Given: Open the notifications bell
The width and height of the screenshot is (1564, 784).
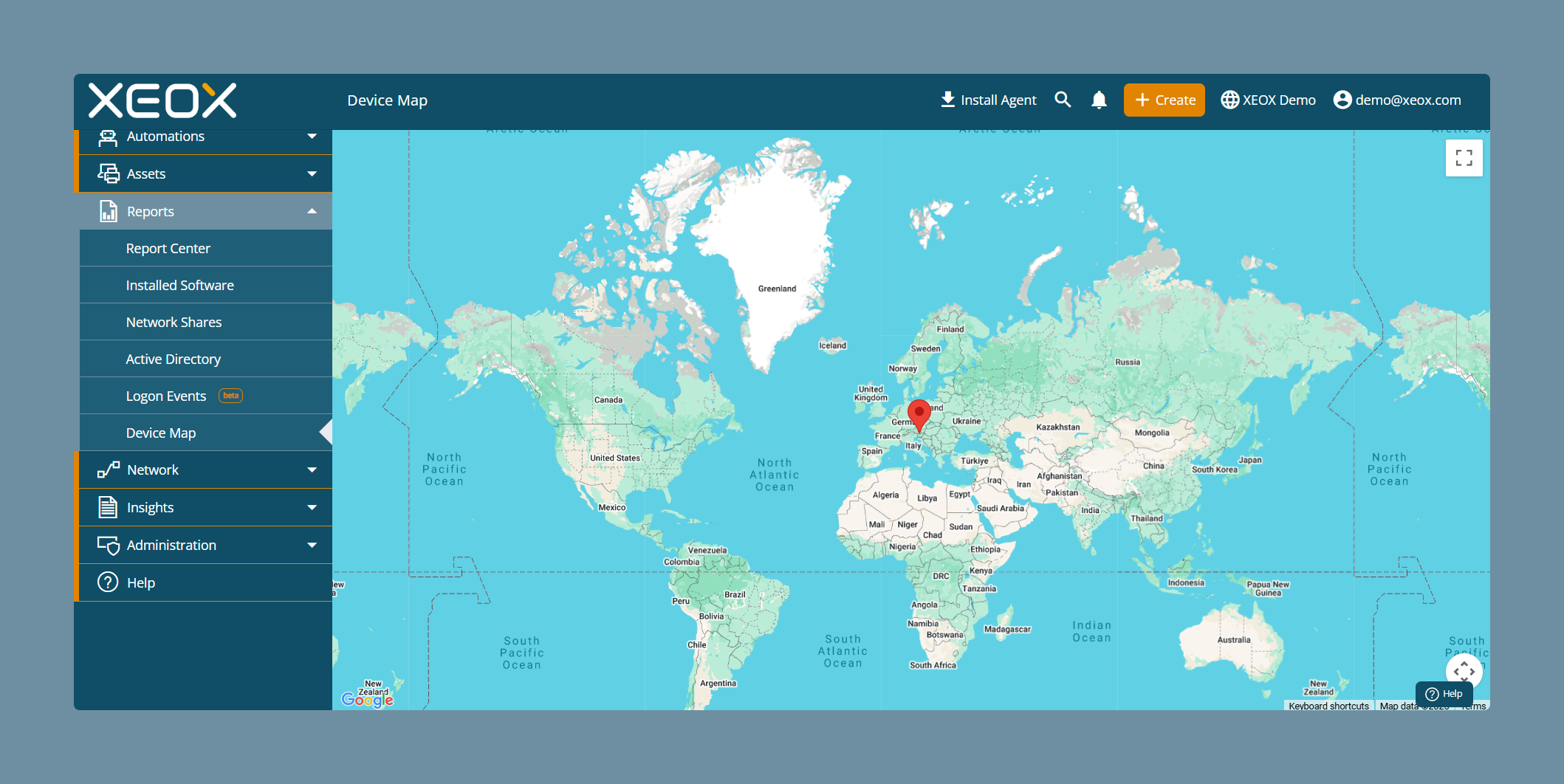Looking at the screenshot, I should [x=1099, y=100].
